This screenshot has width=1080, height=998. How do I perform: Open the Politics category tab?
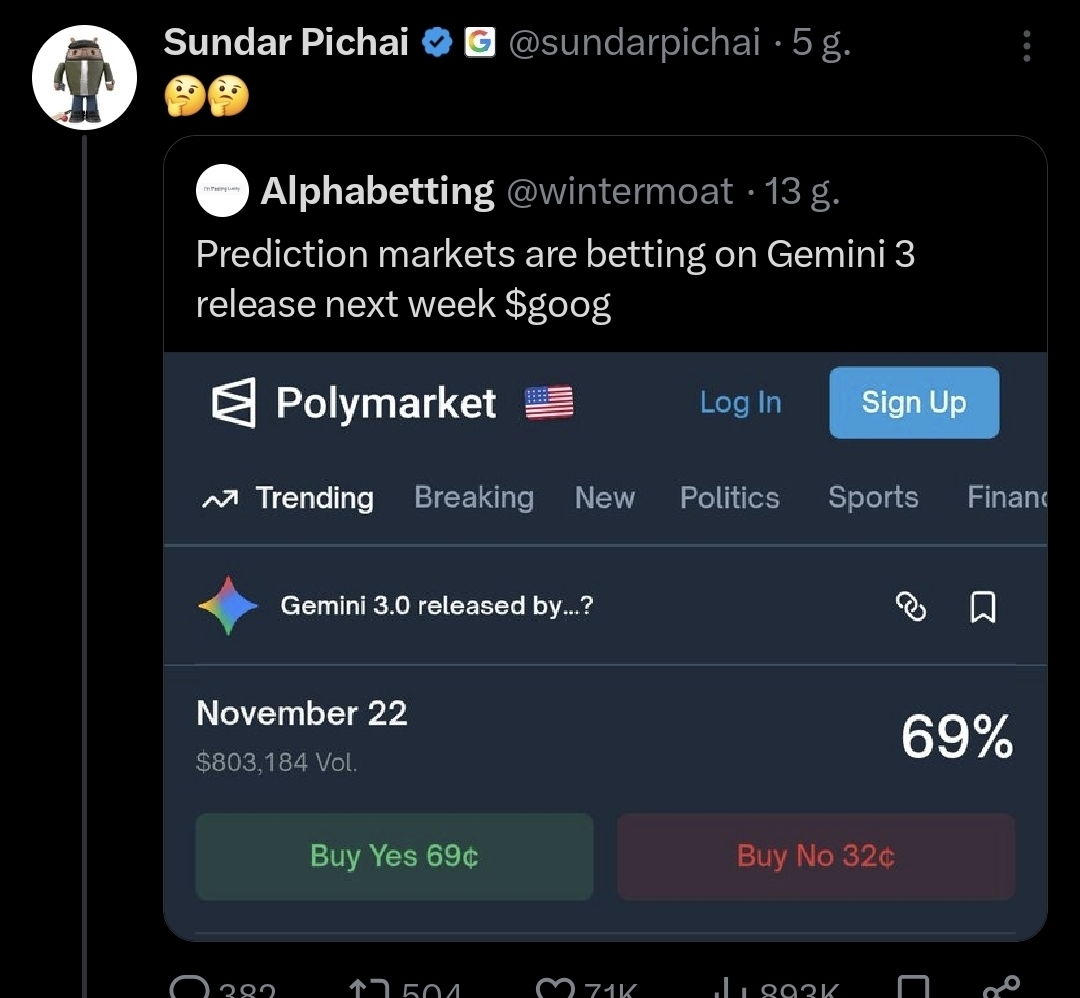729,498
